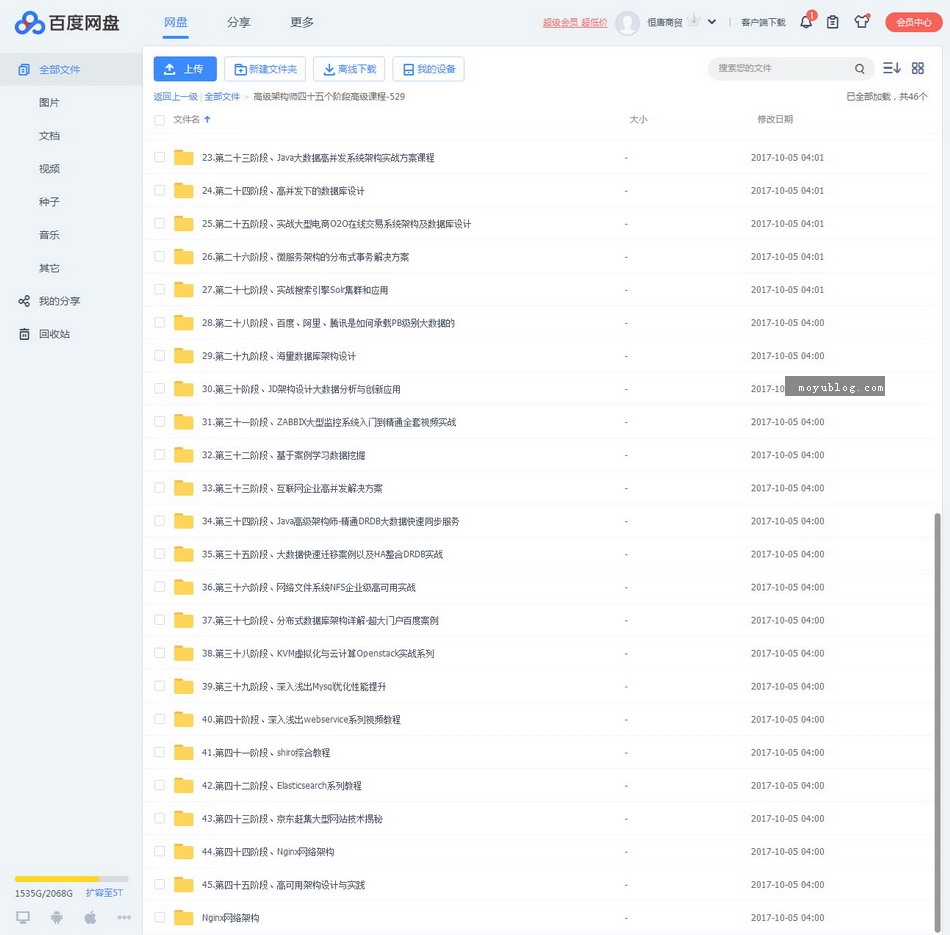950x935 pixels.
Task: Check the box for 24.第二十四阶段 row
Action: (x=159, y=190)
